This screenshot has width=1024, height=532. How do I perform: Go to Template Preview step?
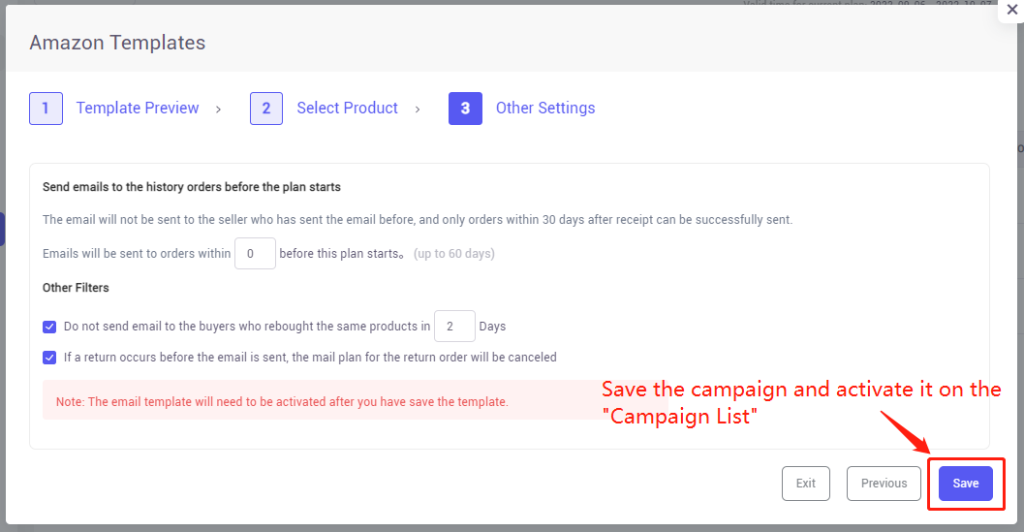point(137,108)
